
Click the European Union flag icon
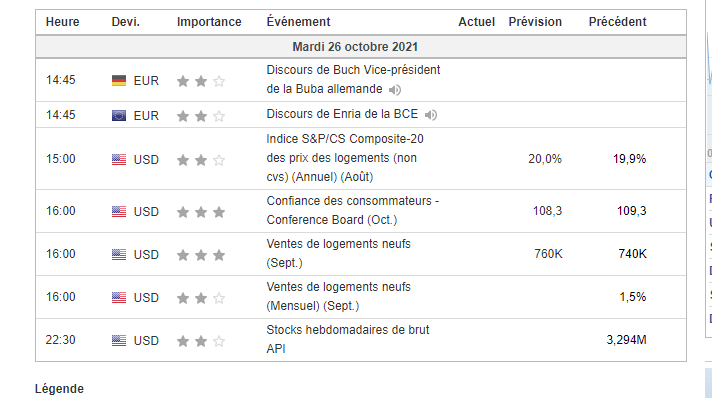click(119, 116)
